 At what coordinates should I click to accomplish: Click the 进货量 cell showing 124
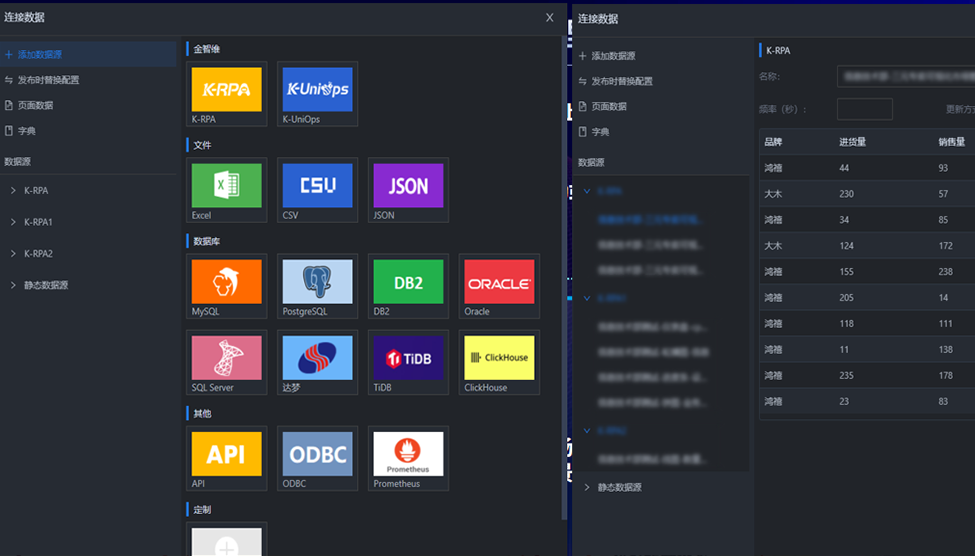[846, 246]
